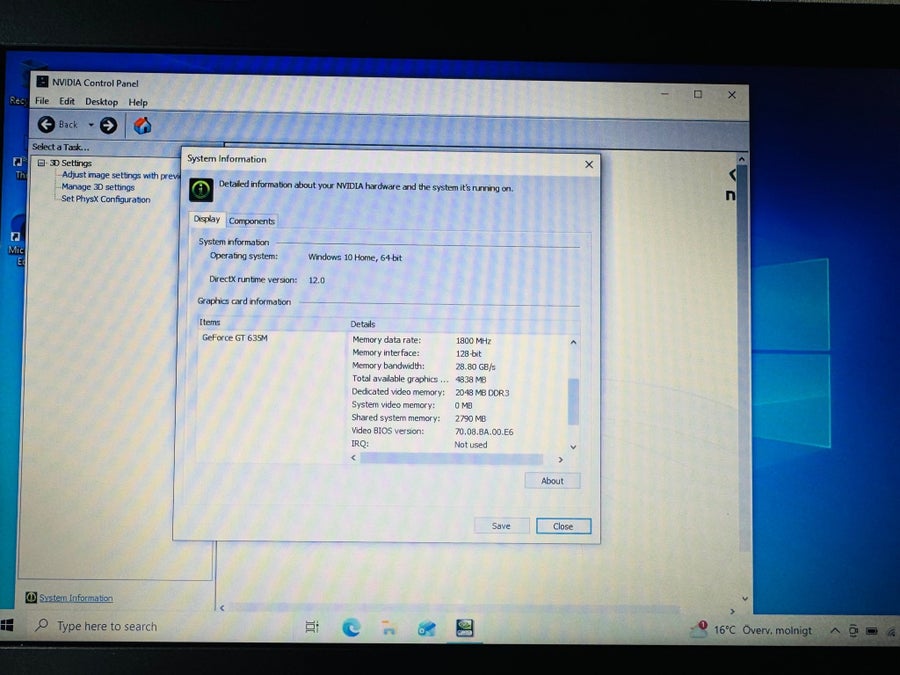The width and height of the screenshot is (900, 675).
Task: Maximize the NVIDIA Control Panel window
Action: pyautogui.click(x=698, y=94)
